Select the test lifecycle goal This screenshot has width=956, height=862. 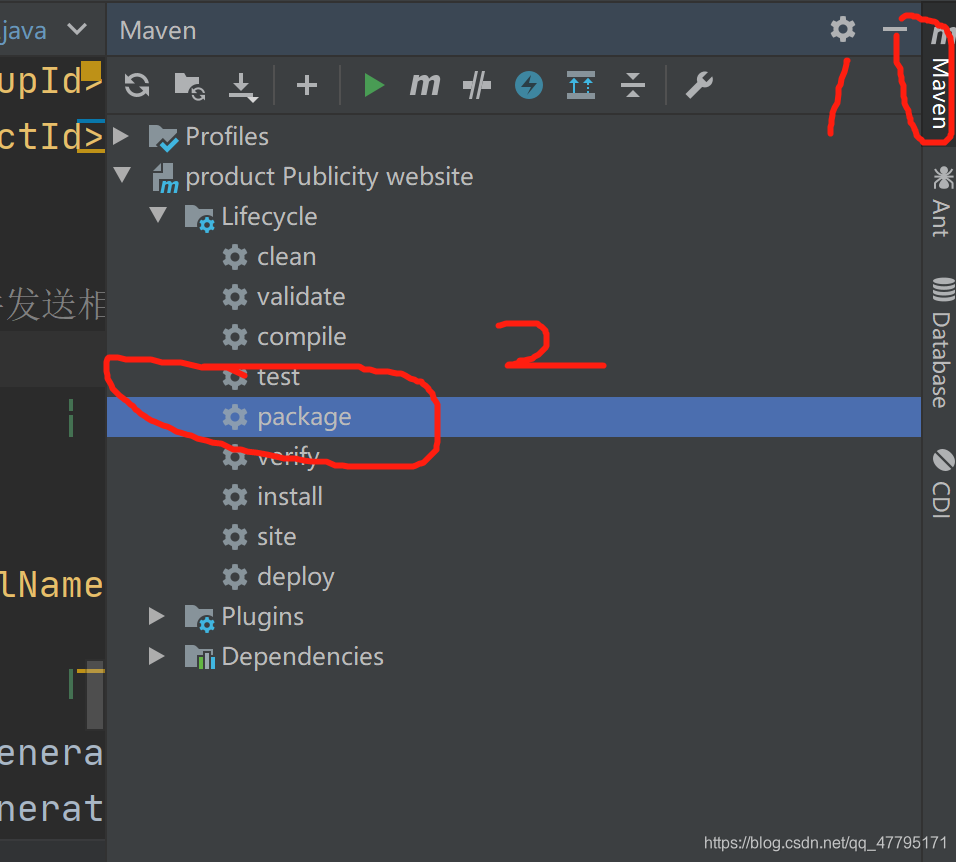point(279,377)
